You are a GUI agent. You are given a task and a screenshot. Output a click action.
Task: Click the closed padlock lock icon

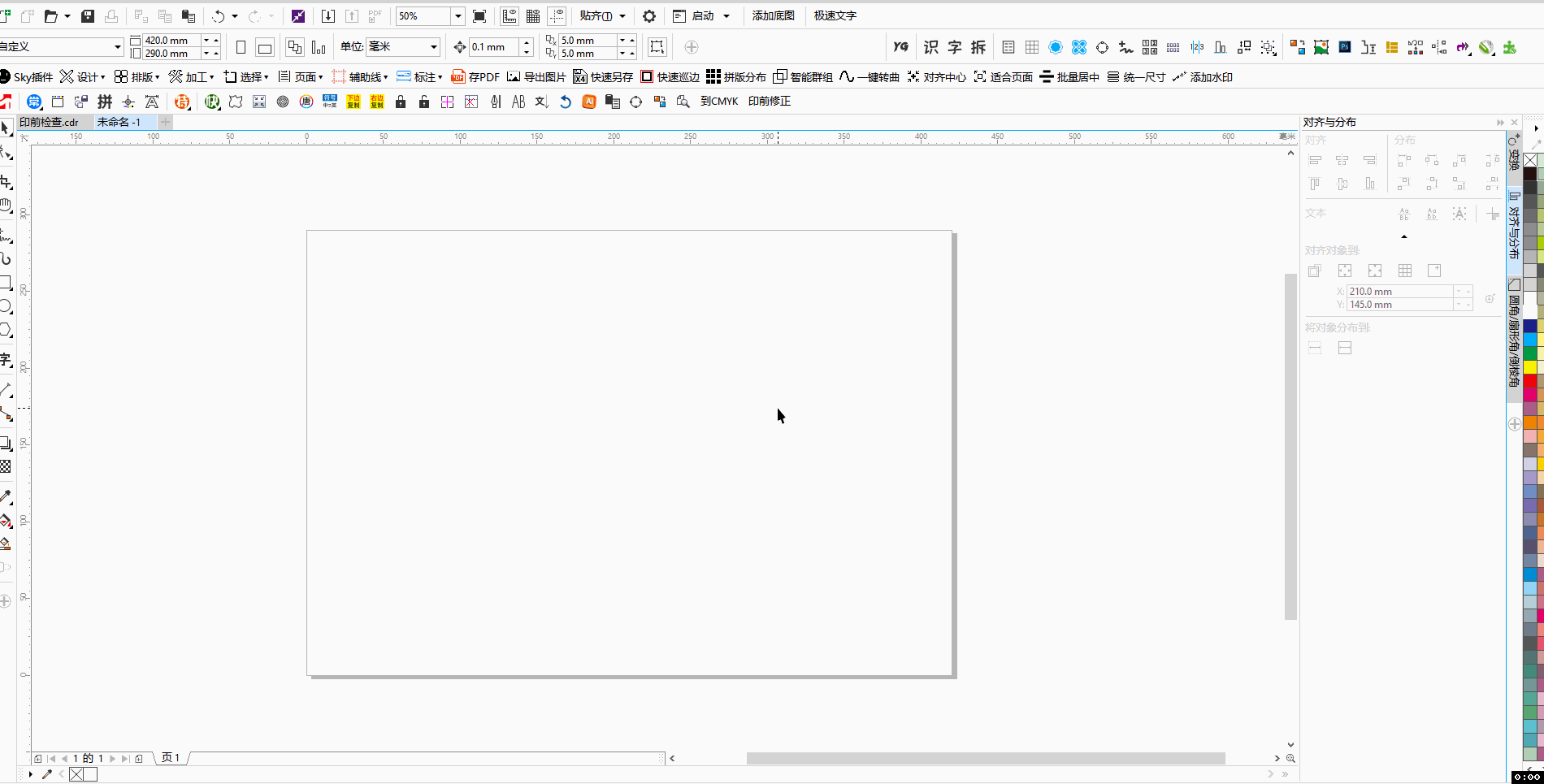pos(401,102)
